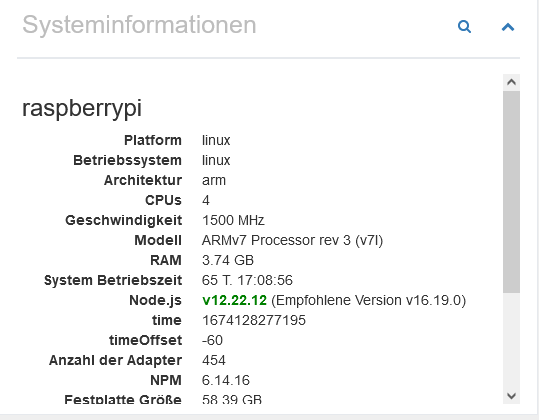This screenshot has width=539, height=420.
Task: Open the magnifier search icon
Action: pyautogui.click(x=464, y=26)
